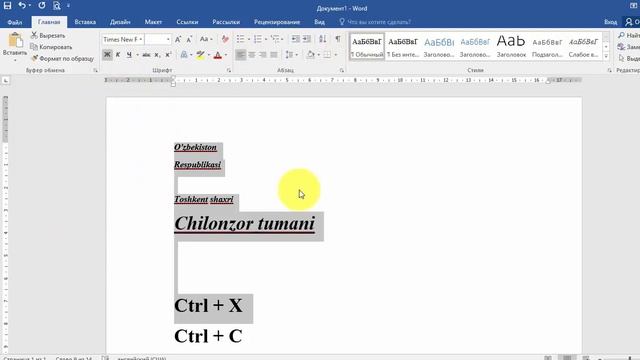Select Format Painter (Формат по образцу)
Viewport: 640px width, 360px height.
coord(62,58)
